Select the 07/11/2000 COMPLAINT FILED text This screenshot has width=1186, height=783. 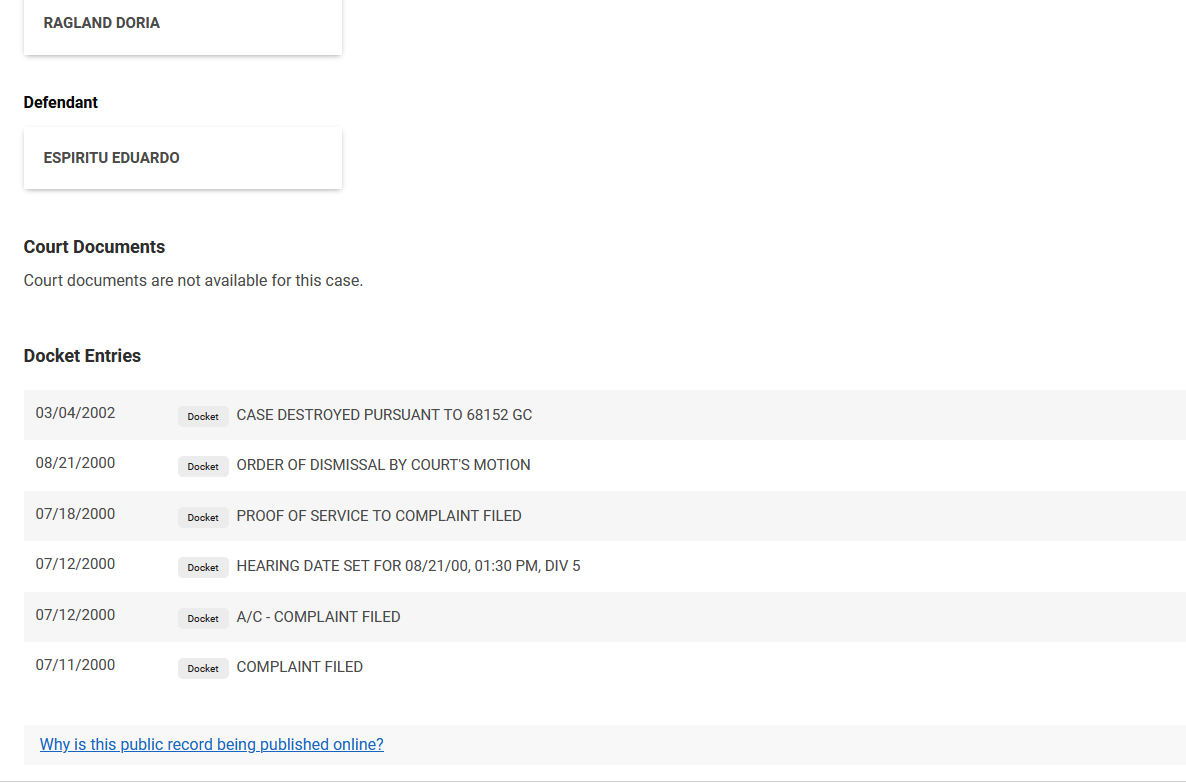pyautogui.click(x=299, y=667)
